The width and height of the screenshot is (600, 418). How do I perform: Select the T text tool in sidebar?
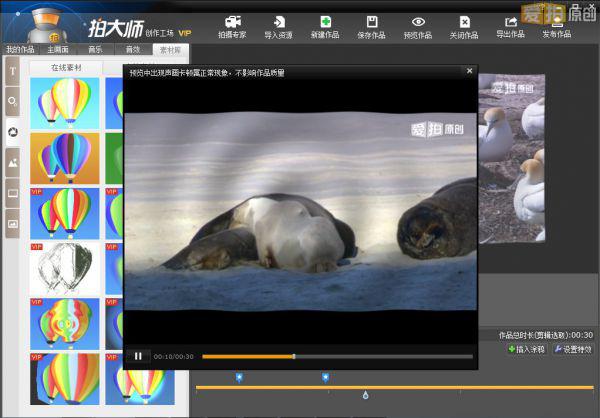pyautogui.click(x=13, y=71)
